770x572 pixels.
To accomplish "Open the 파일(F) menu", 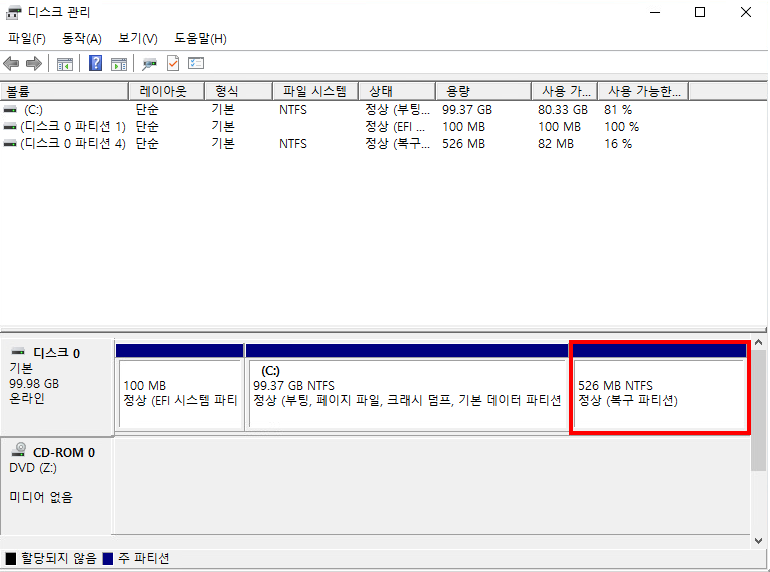I will (27, 38).
